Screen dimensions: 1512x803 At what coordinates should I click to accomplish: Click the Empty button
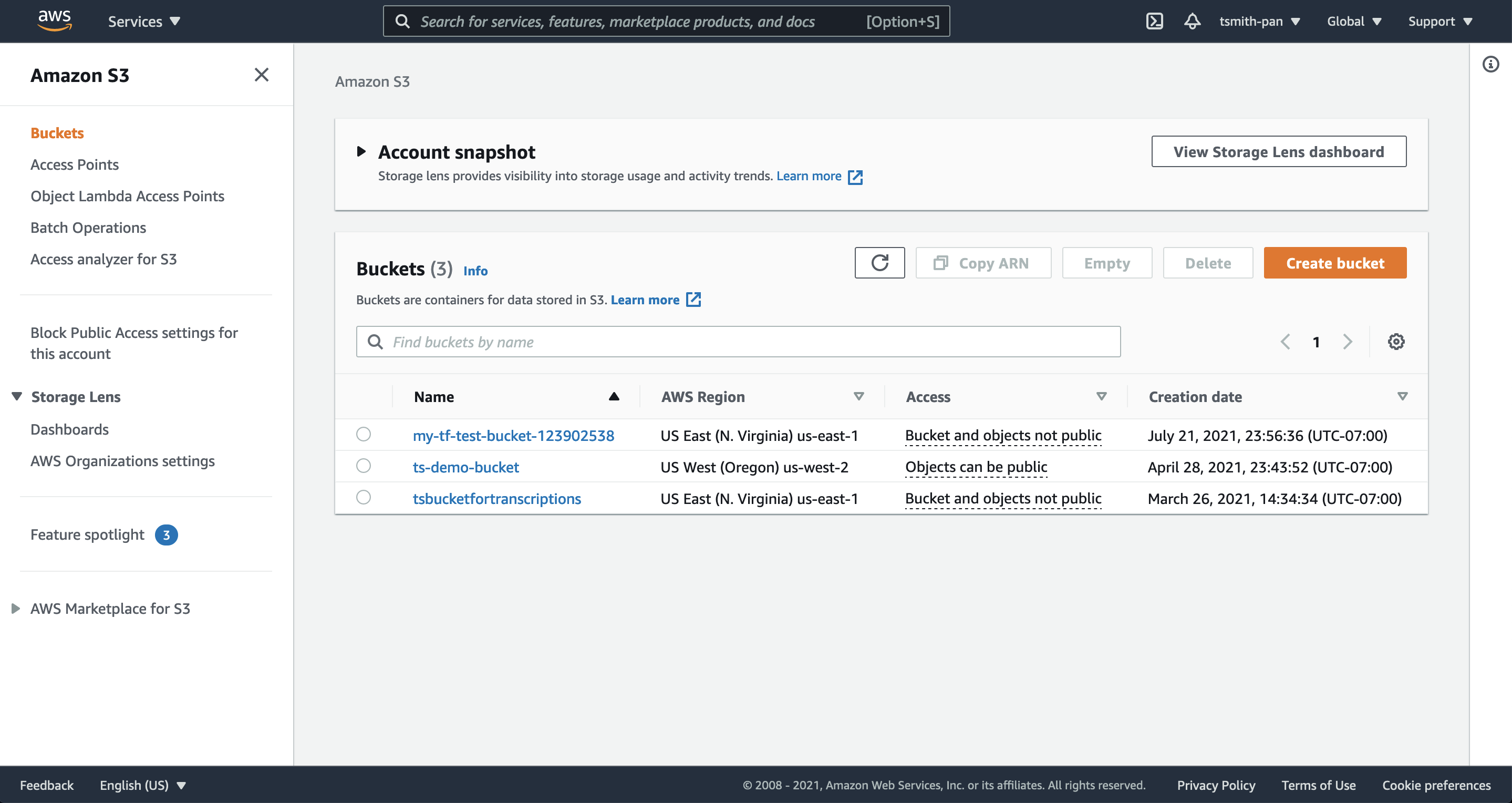coord(1107,263)
